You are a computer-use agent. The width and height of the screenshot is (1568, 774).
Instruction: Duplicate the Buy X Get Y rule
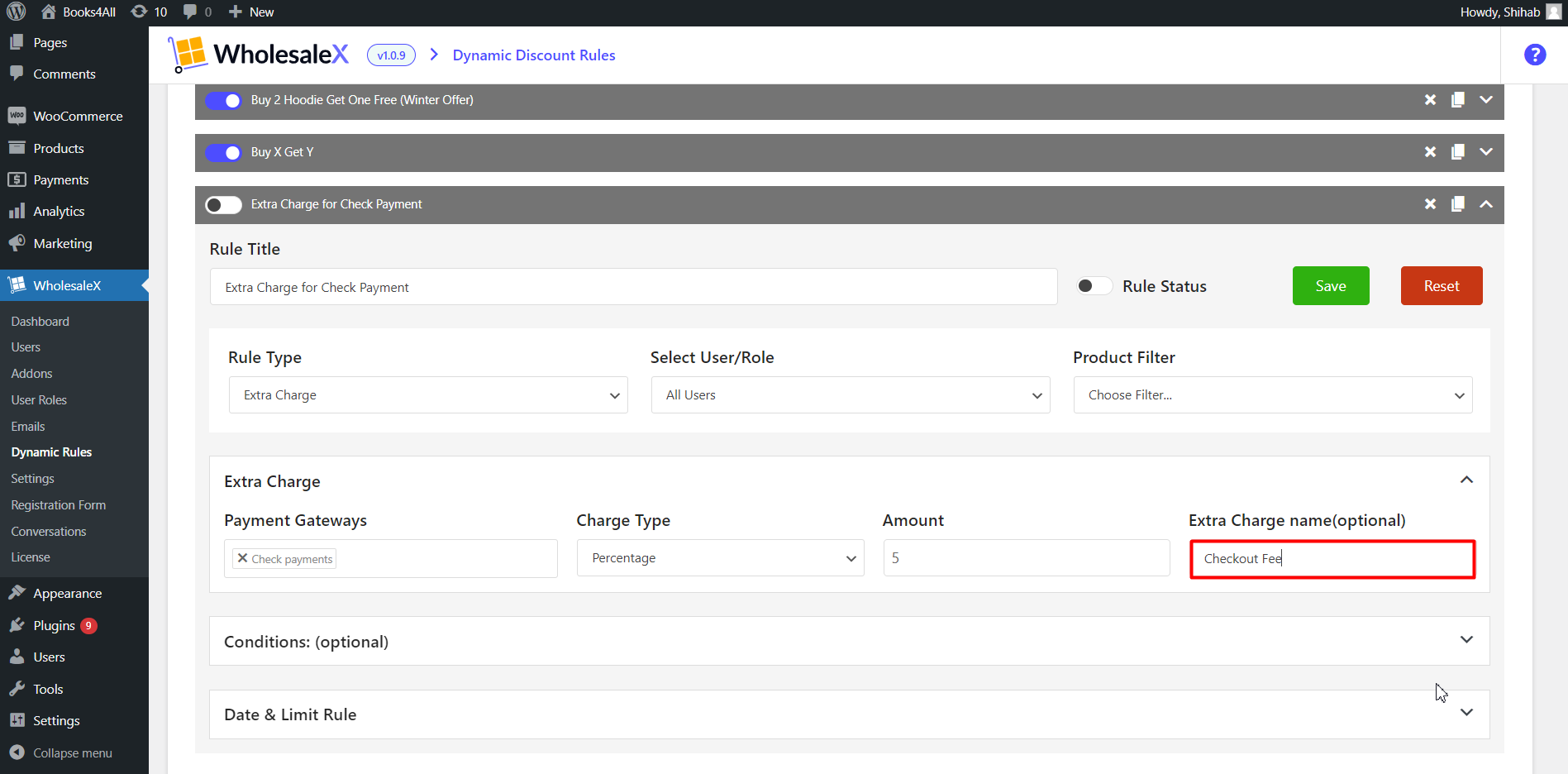point(1458,152)
